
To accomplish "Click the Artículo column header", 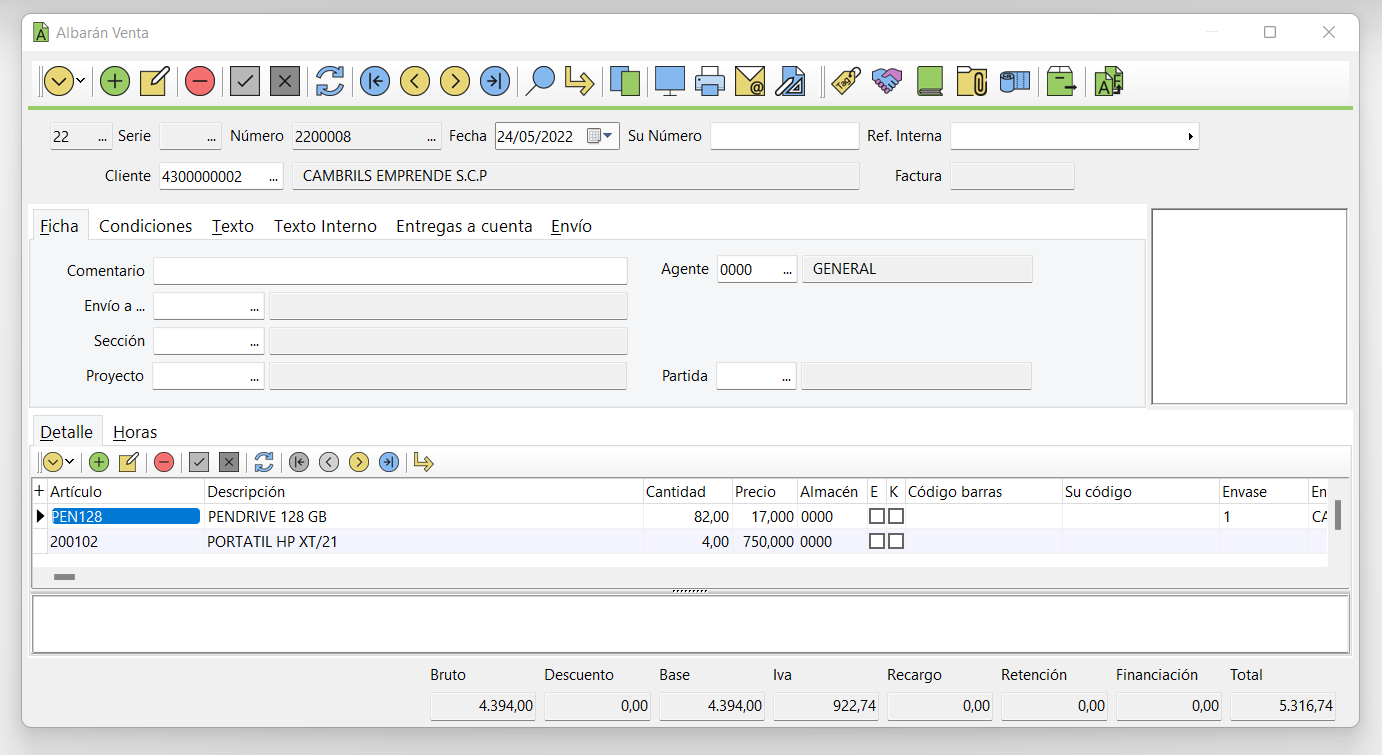I will pyautogui.click(x=126, y=491).
